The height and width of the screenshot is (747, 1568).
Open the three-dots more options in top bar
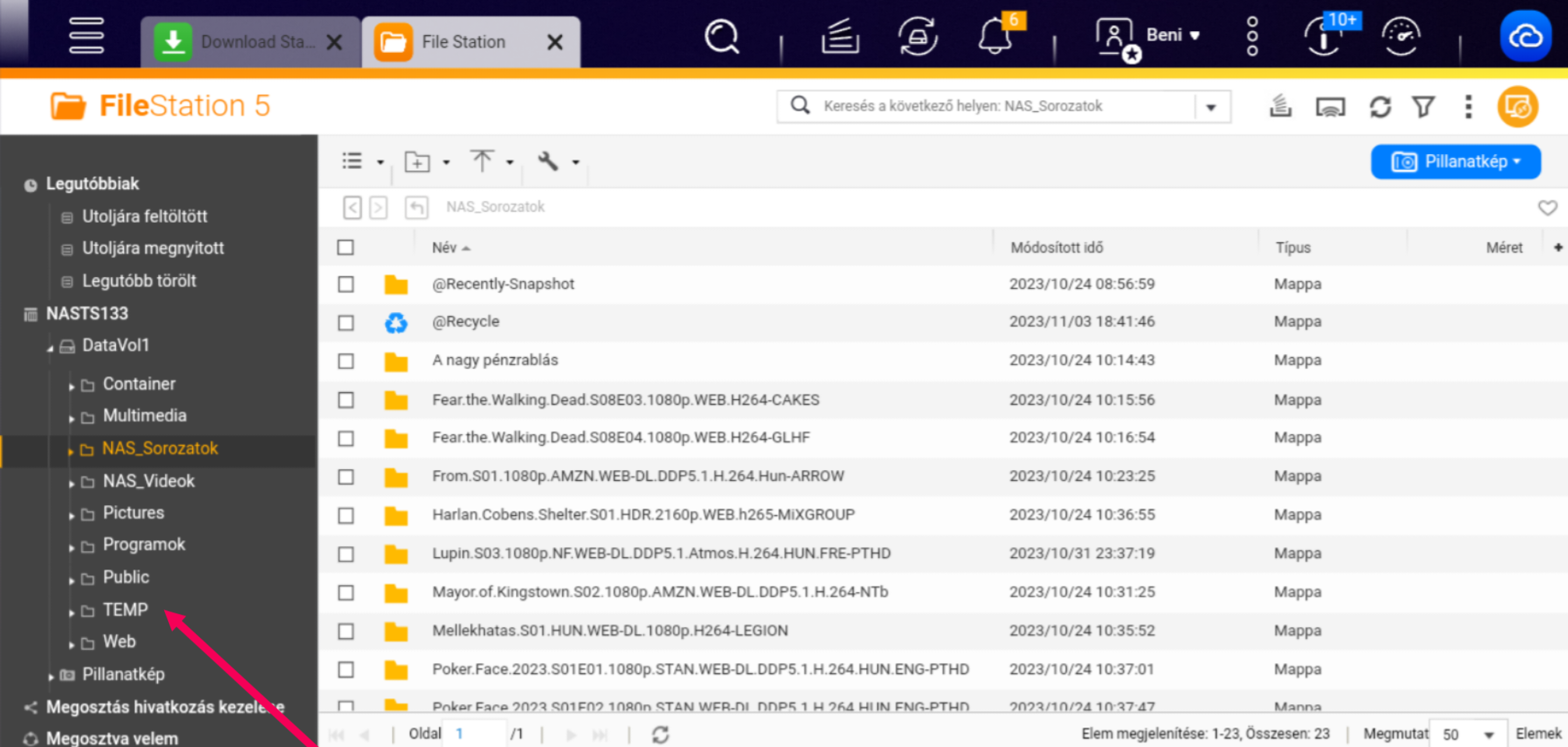click(x=1252, y=37)
